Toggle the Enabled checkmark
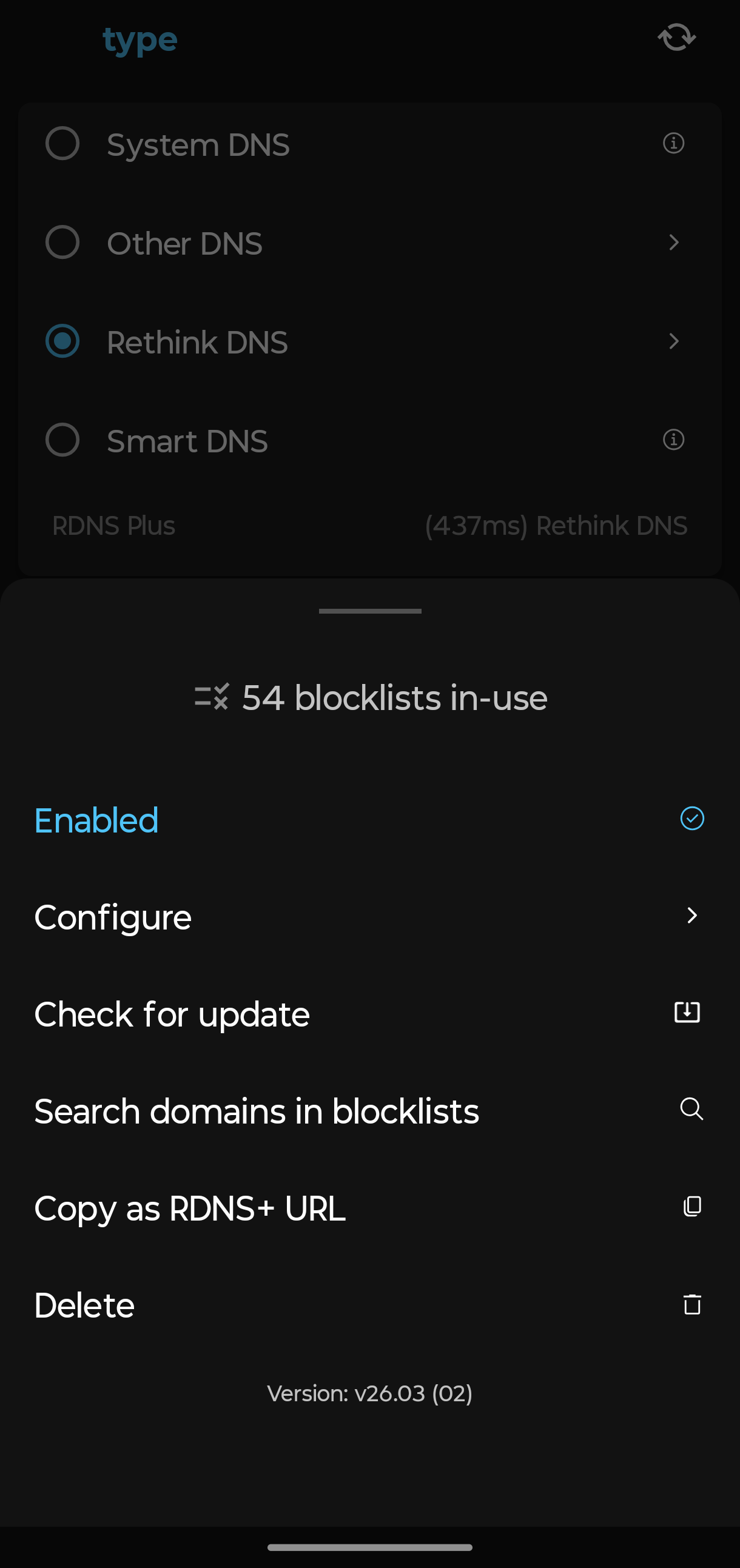The height and width of the screenshot is (1568, 740). pyautogui.click(x=692, y=819)
